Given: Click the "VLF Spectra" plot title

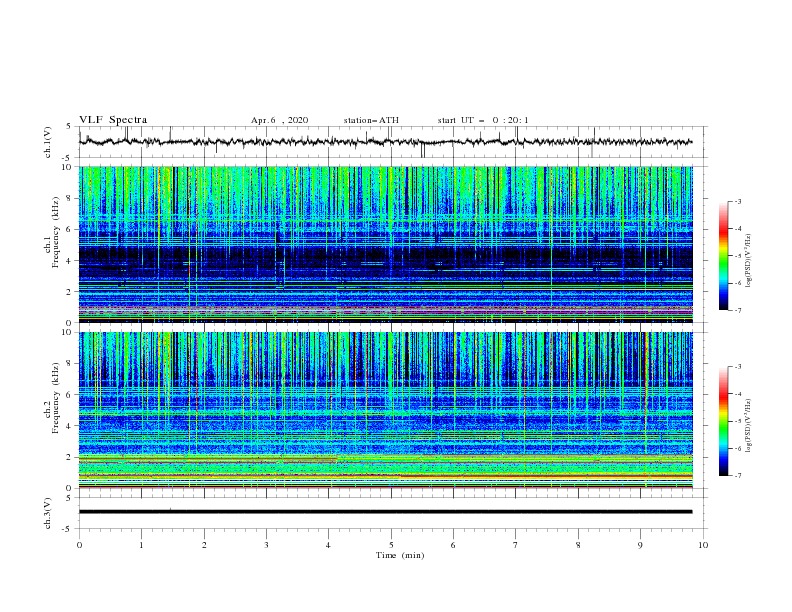Looking at the screenshot, I should (113, 120).
